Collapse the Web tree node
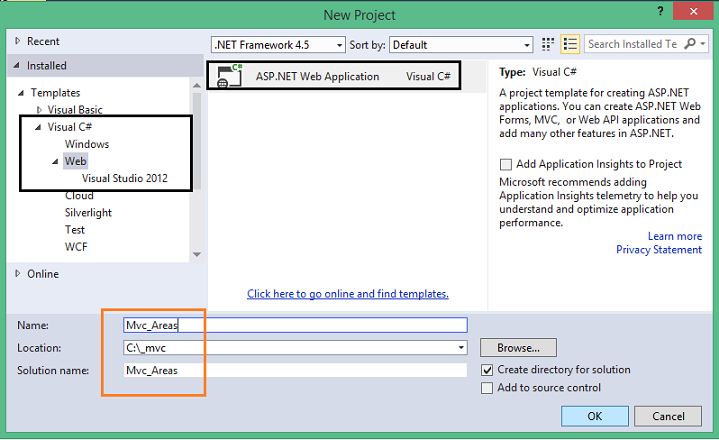This screenshot has width=719, height=440. [55, 161]
